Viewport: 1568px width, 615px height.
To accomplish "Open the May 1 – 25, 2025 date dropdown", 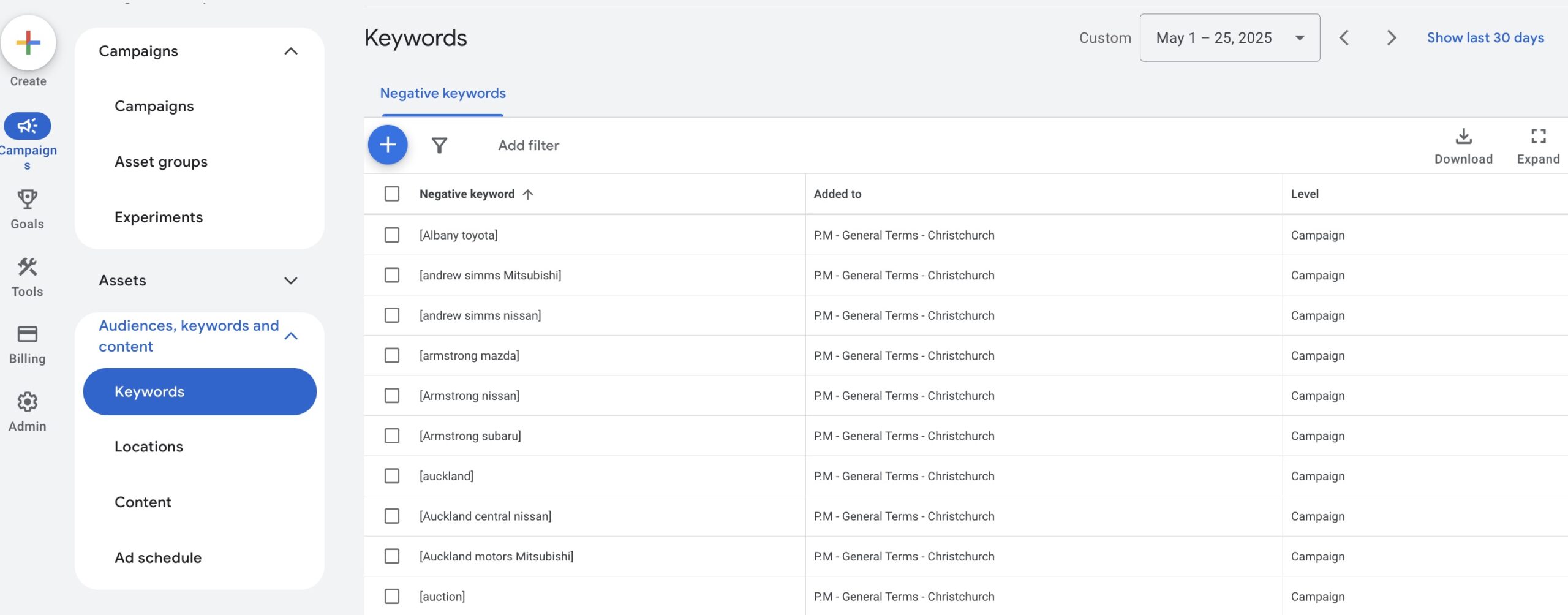I will pos(1229,38).
